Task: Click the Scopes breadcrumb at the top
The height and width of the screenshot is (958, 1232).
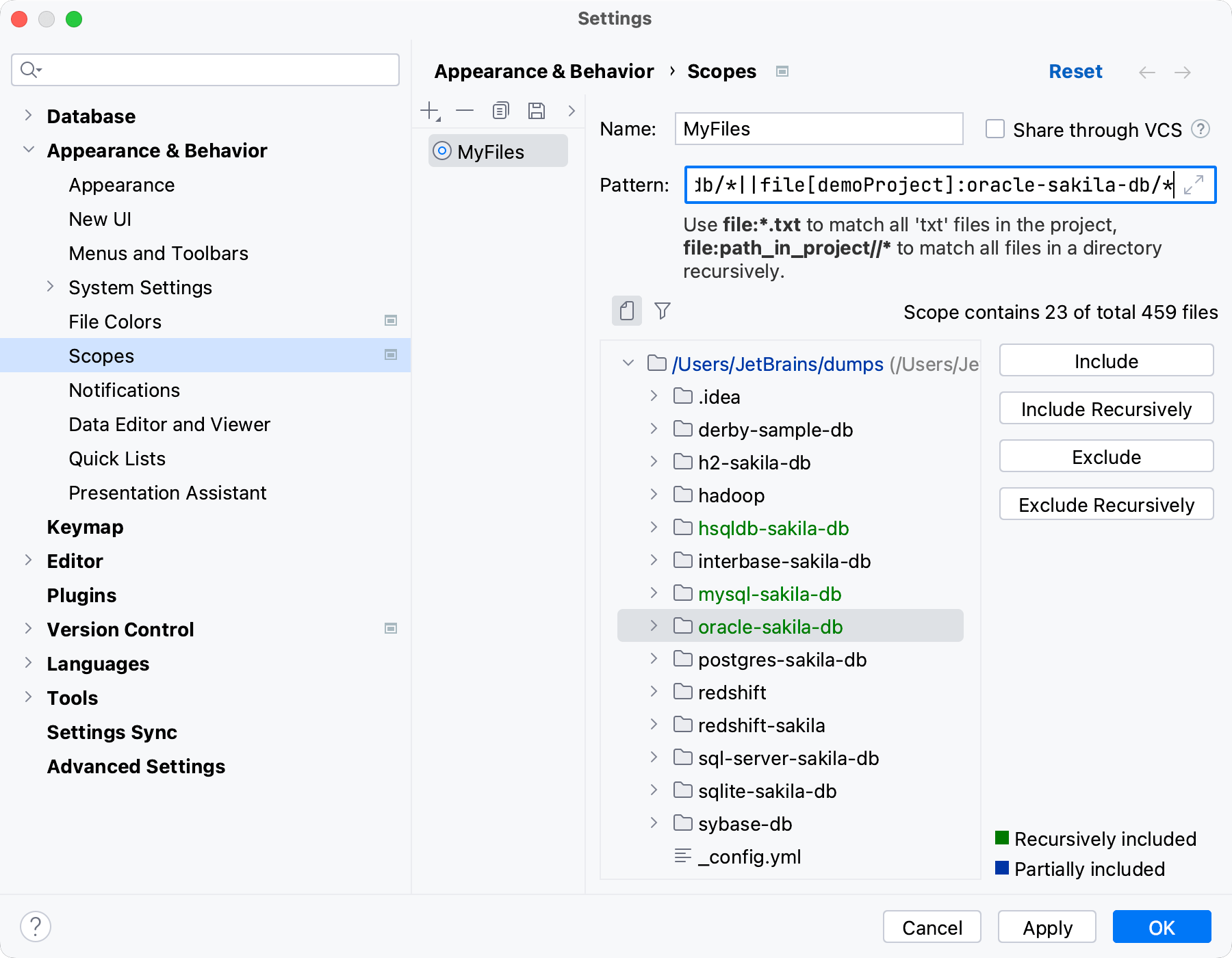Action: pyautogui.click(x=721, y=71)
